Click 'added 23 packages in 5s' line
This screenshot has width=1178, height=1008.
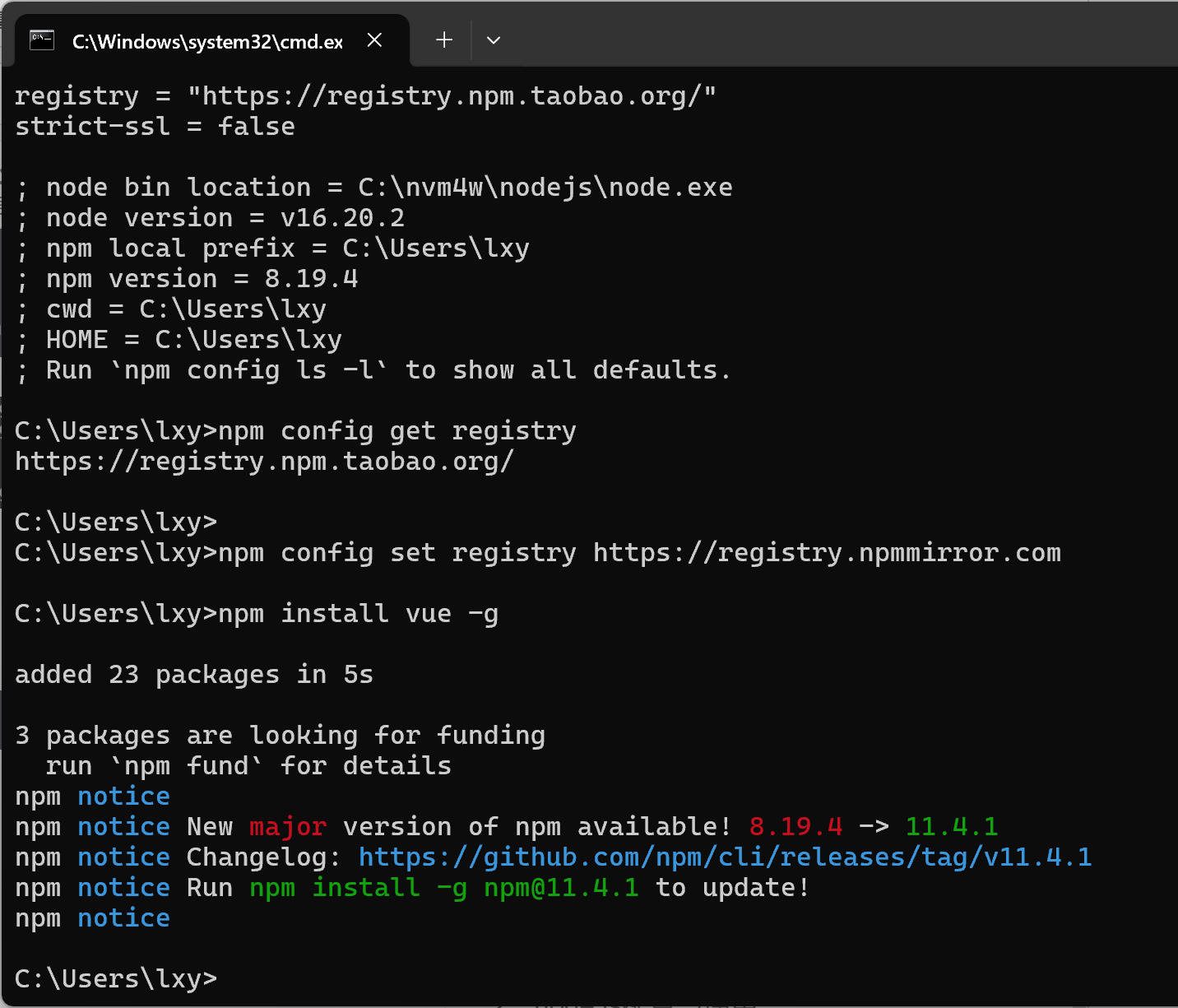tap(194, 675)
